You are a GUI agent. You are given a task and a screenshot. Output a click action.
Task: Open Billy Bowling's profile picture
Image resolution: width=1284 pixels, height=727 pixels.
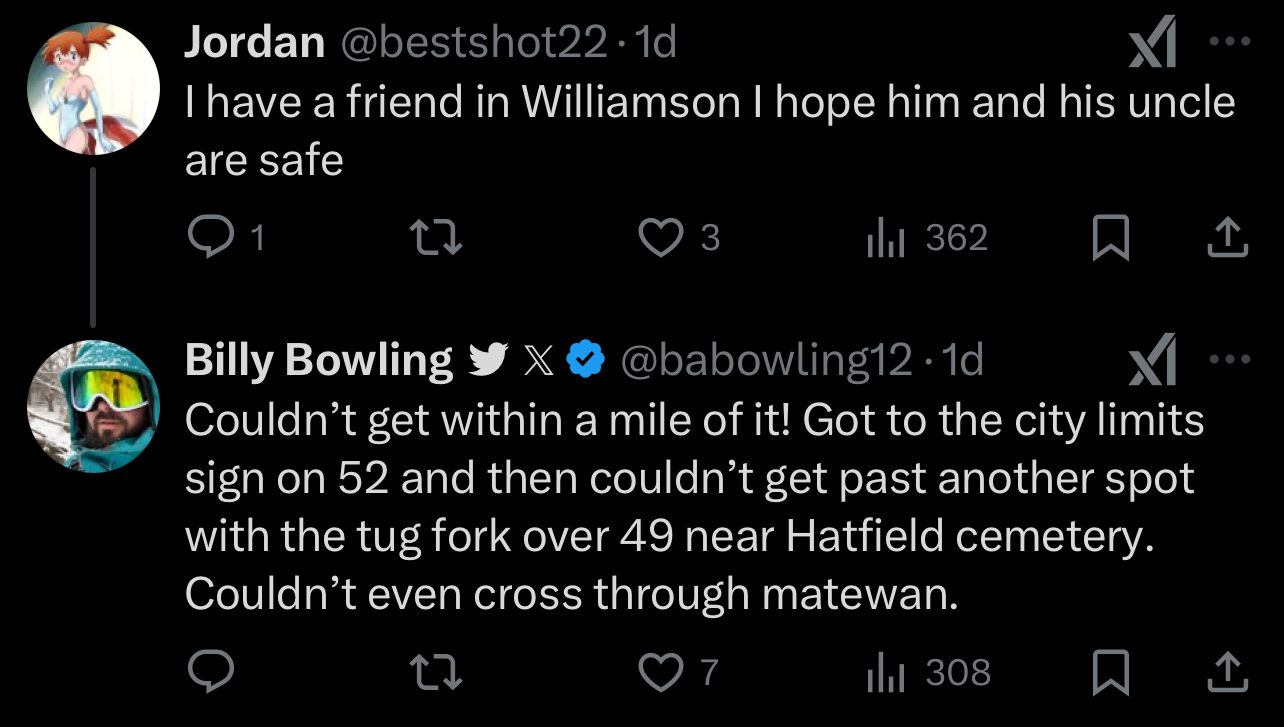pyautogui.click(x=93, y=405)
